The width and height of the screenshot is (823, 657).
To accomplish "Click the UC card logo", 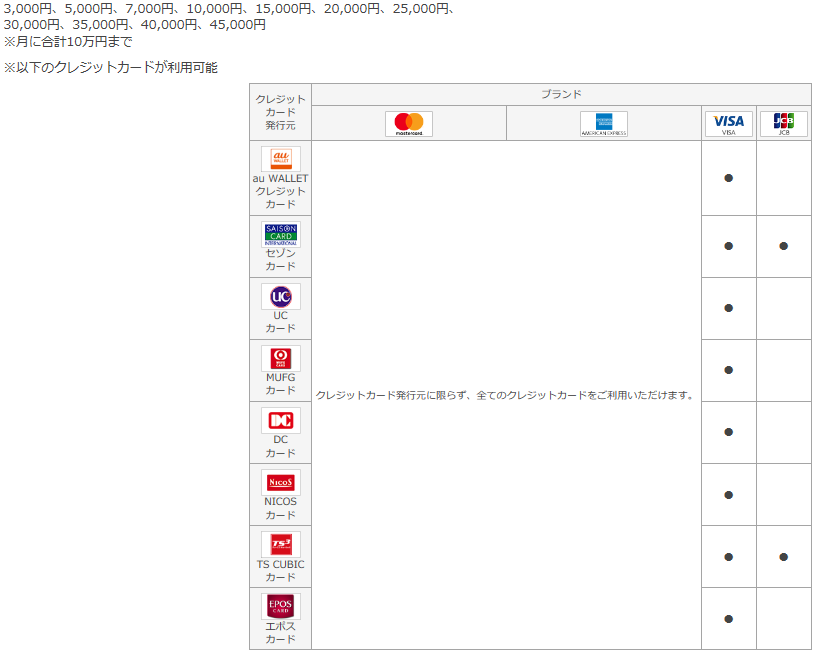I will 281,296.
